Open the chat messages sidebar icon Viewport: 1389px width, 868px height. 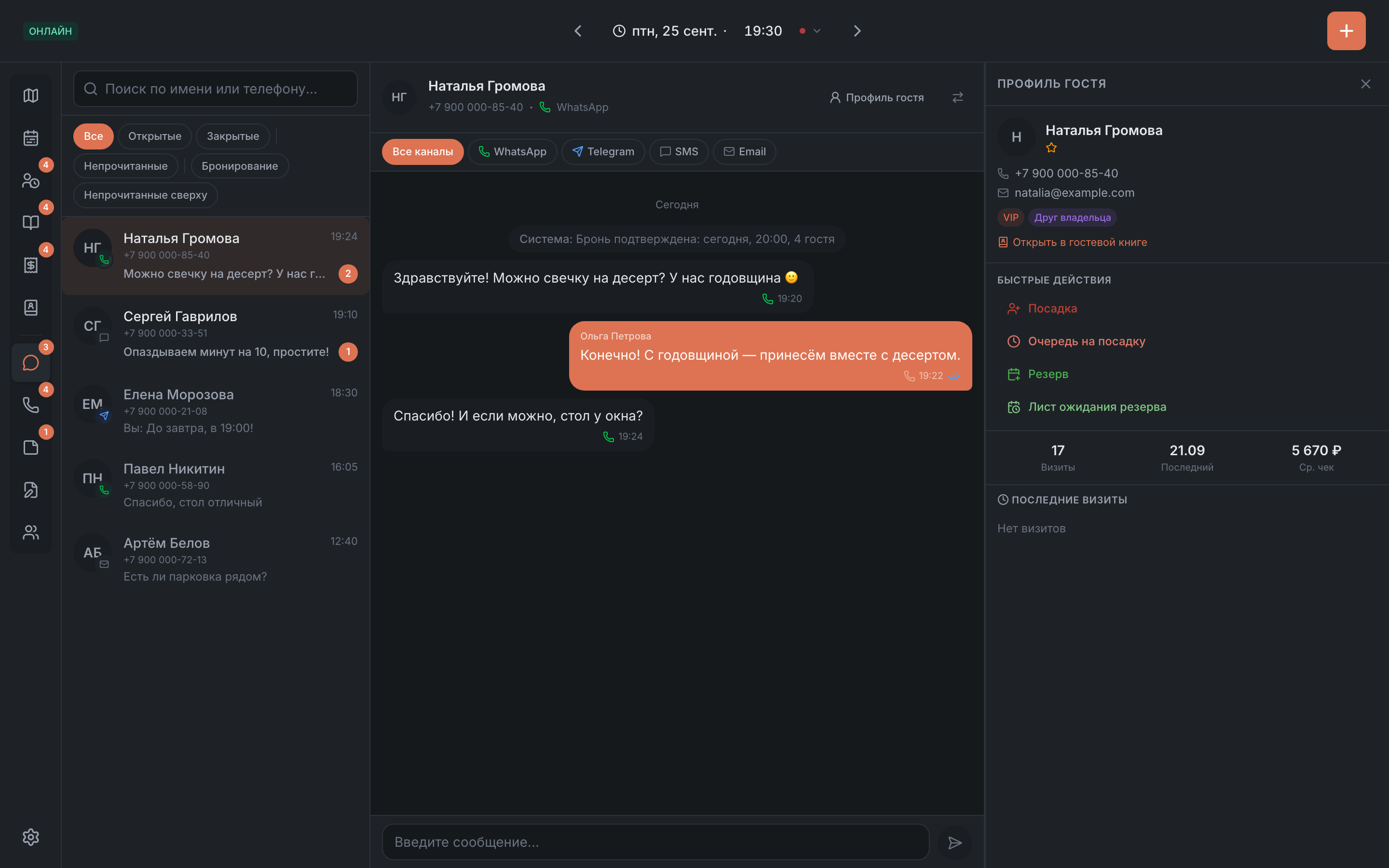[31, 363]
